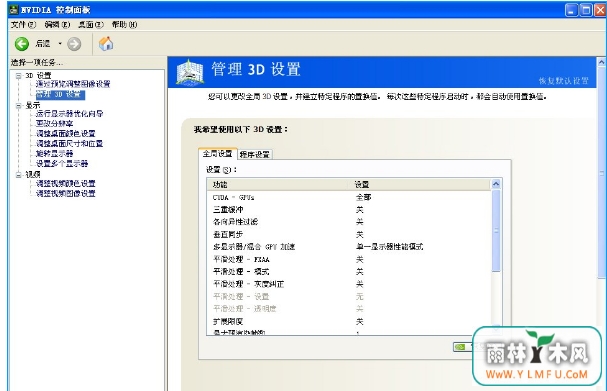The width and height of the screenshot is (607, 391).
Task: Click the main panel scrollbar thumb
Action: [x=602, y=173]
